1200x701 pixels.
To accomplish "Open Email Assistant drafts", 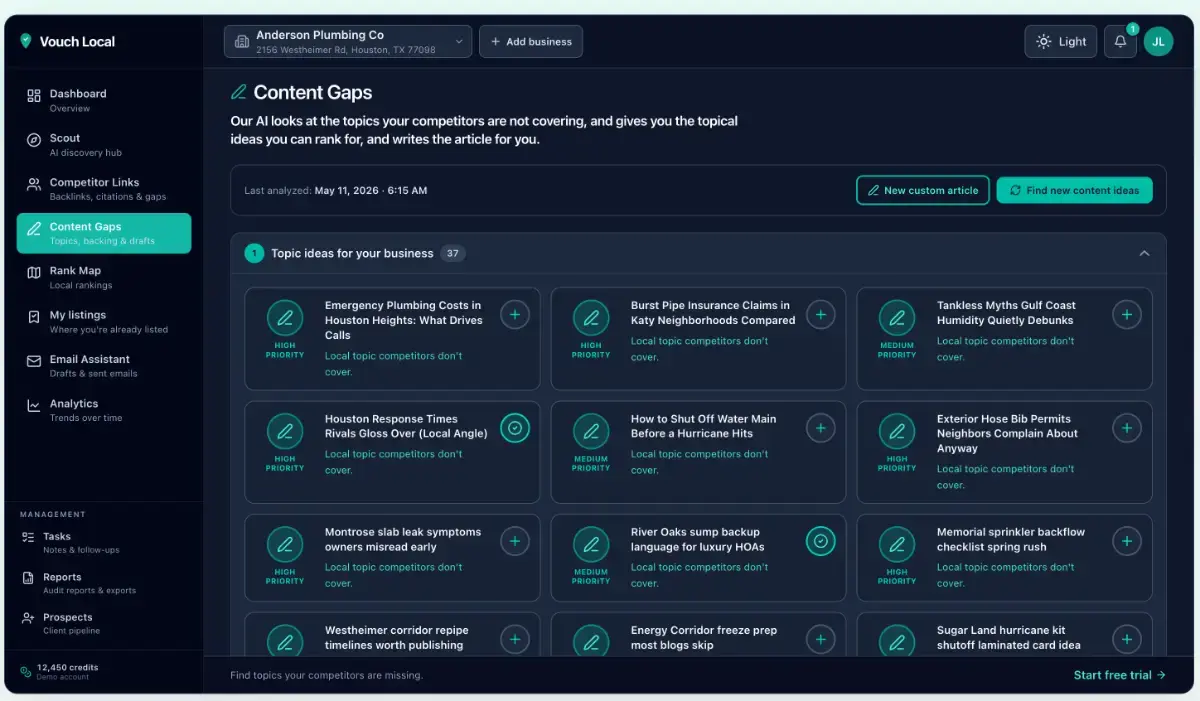I will point(103,365).
